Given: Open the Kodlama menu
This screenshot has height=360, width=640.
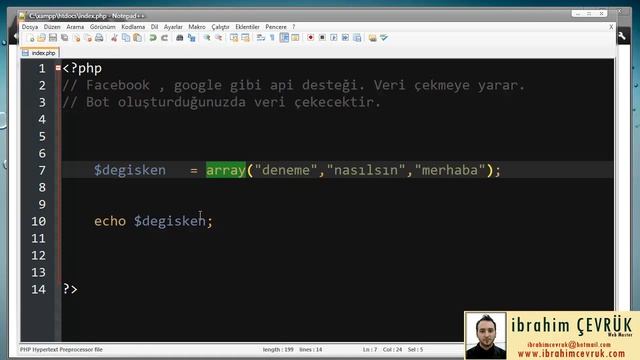Looking at the screenshot, I should point(133,27).
